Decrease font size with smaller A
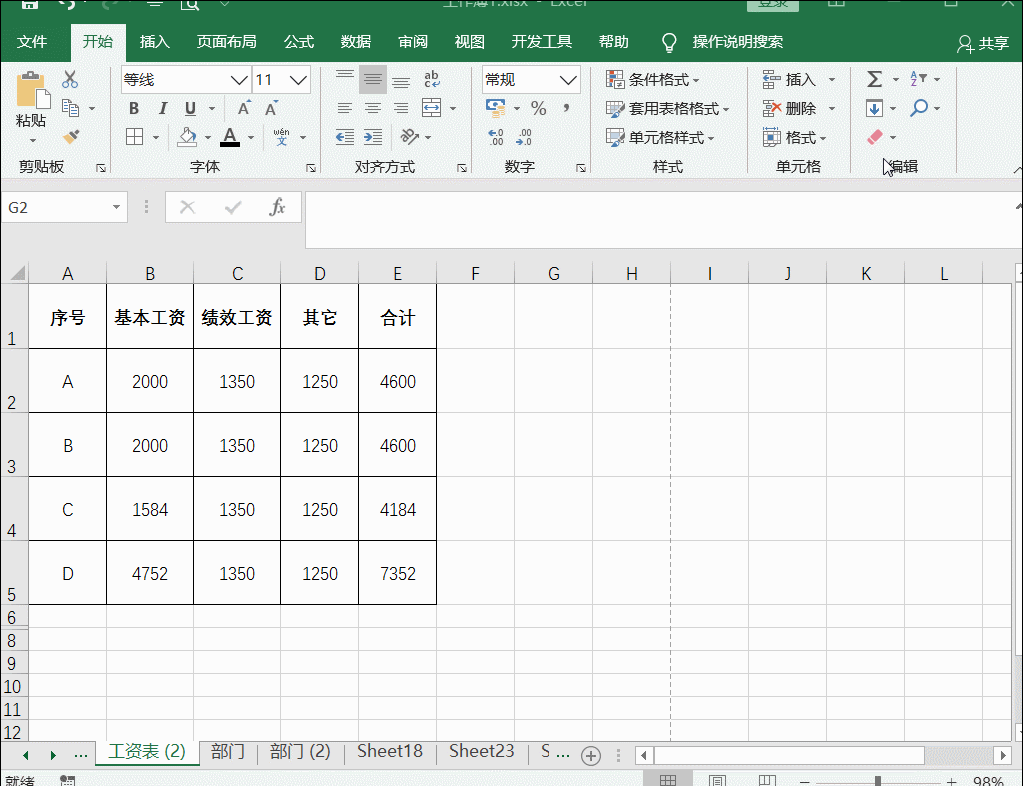Image resolution: width=1023 pixels, height=786 pixels. click(271, 108)
